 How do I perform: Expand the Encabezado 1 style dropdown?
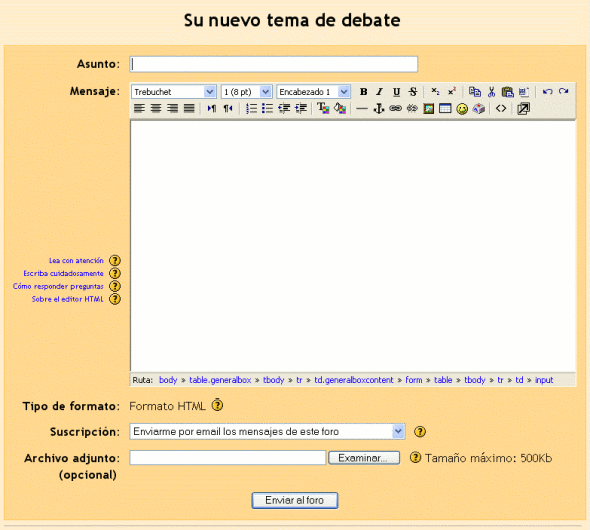tap(313, 92)
